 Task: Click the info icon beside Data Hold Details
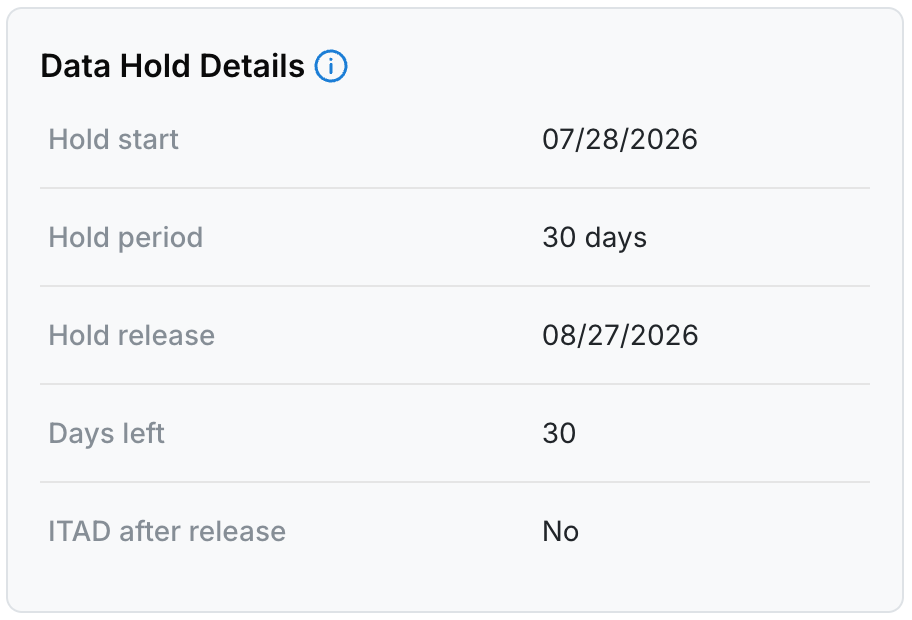[x=331, y=66]
